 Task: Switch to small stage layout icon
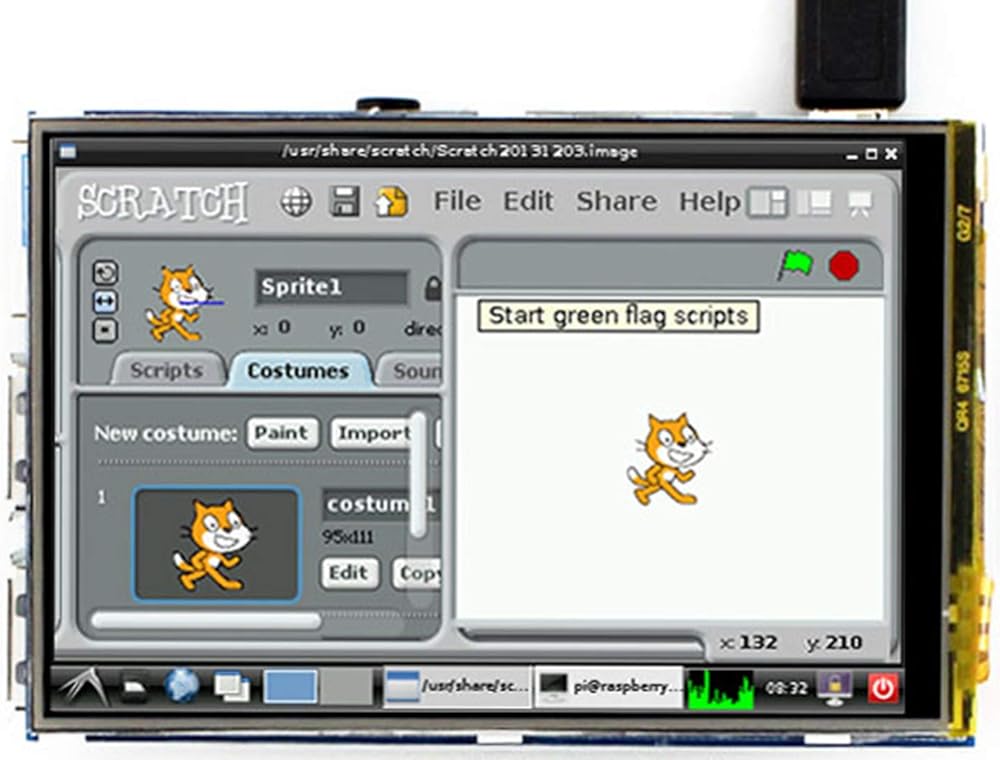[768, 203]
